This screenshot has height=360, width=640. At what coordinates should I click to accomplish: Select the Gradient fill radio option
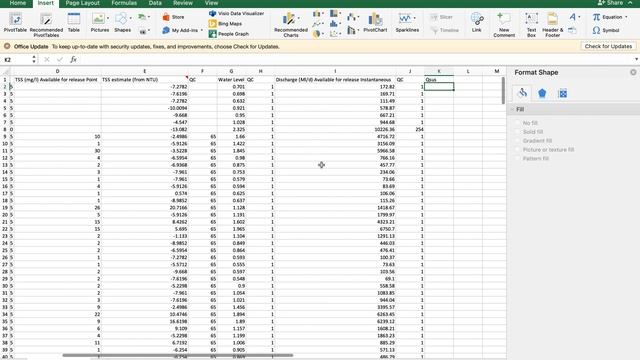click(518, 141)
